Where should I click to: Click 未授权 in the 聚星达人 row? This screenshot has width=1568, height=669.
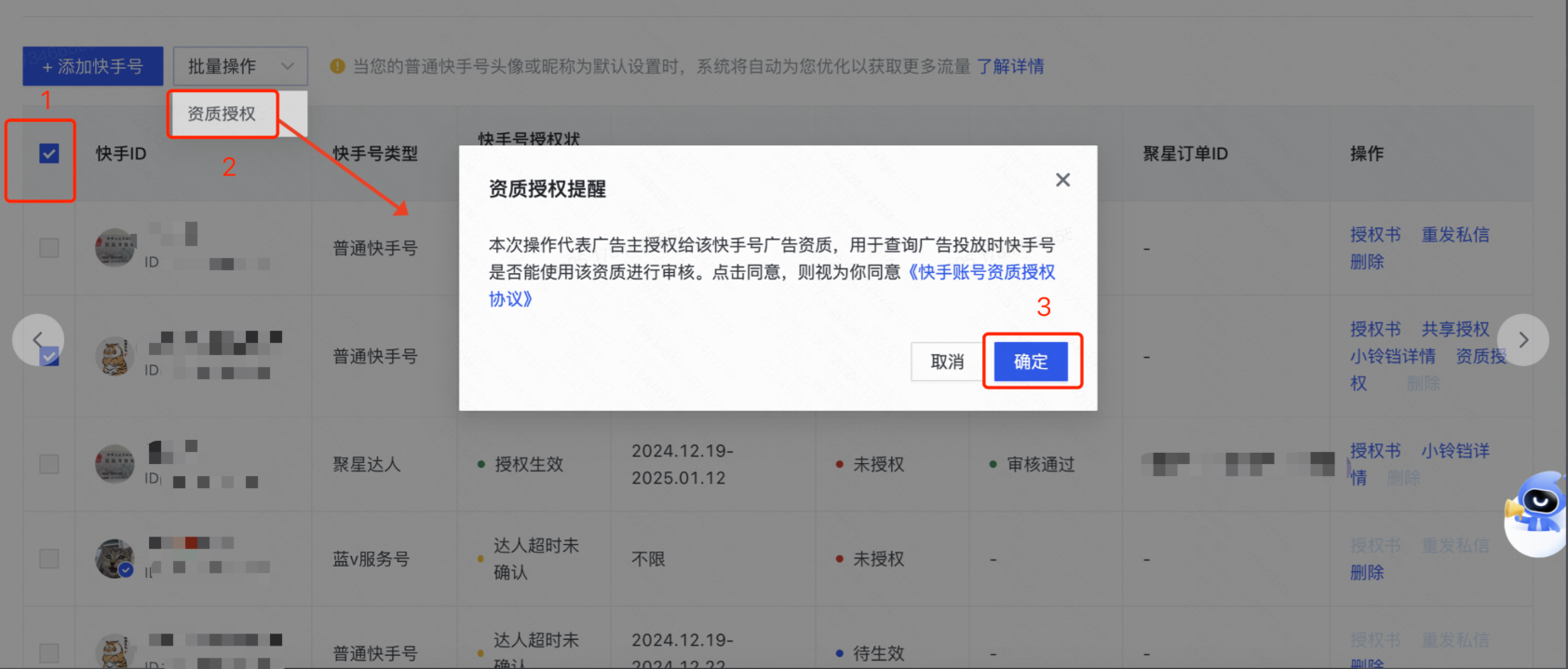(x=878, y=464)
